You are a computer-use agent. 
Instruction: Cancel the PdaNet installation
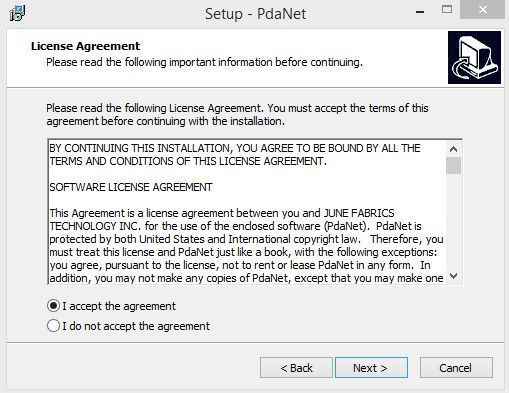(456, 368)
